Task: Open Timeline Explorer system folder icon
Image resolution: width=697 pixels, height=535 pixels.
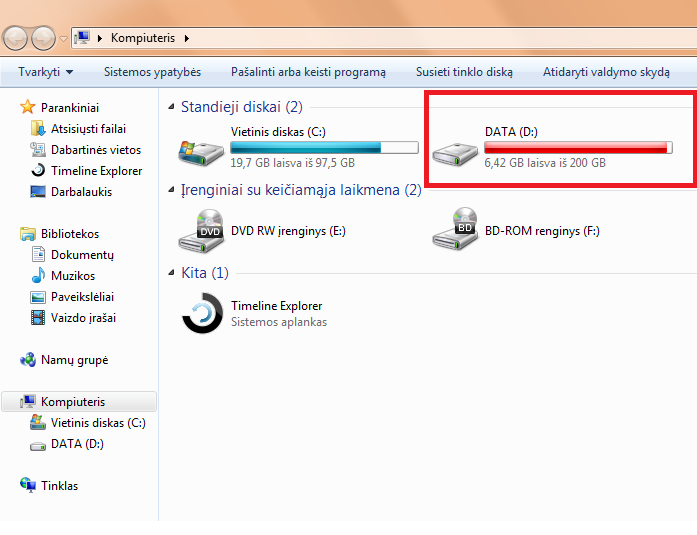Action: coord(202,313)
